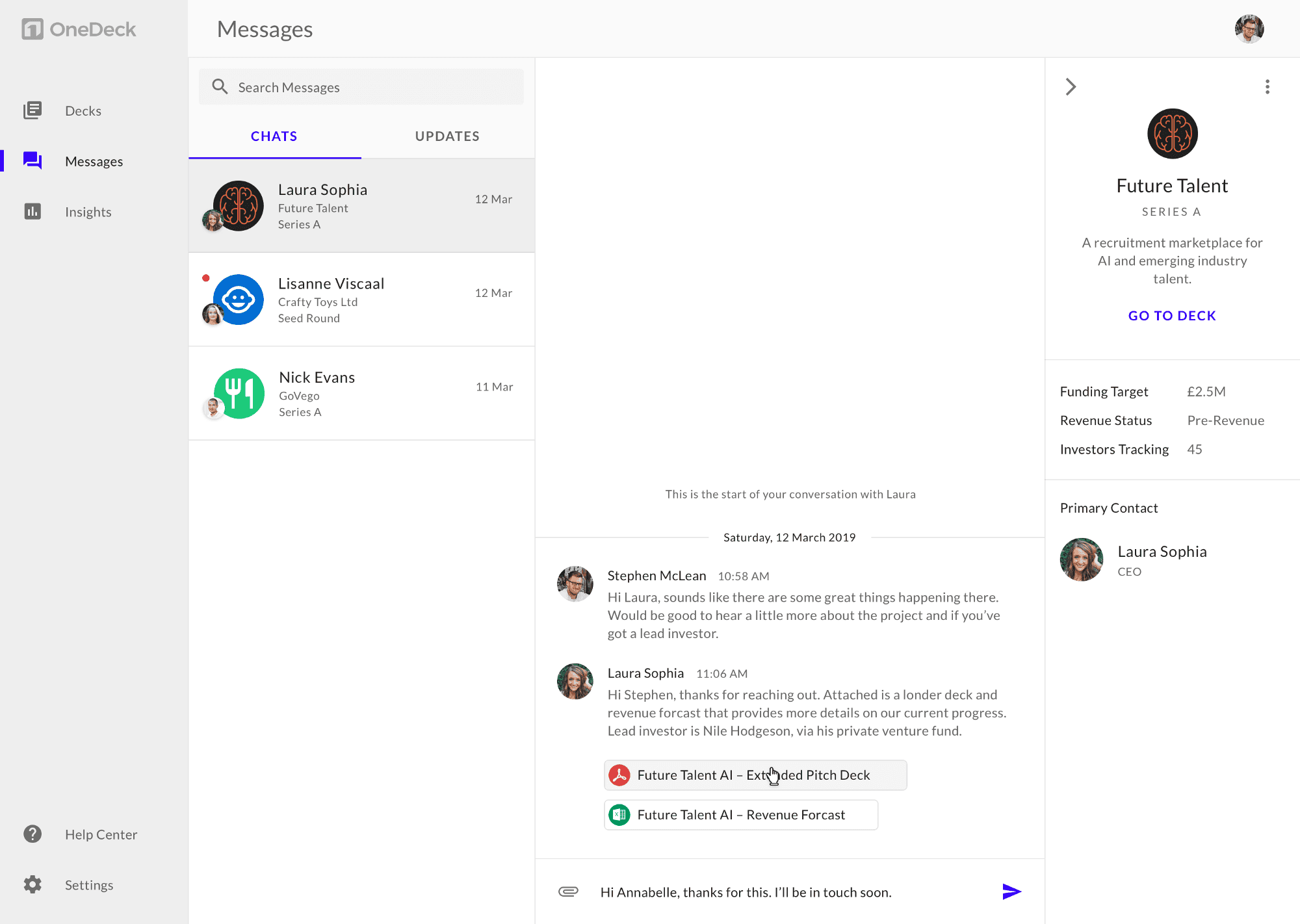
Task: Select the Messages chat icon in sidebar
Action: 32,160
